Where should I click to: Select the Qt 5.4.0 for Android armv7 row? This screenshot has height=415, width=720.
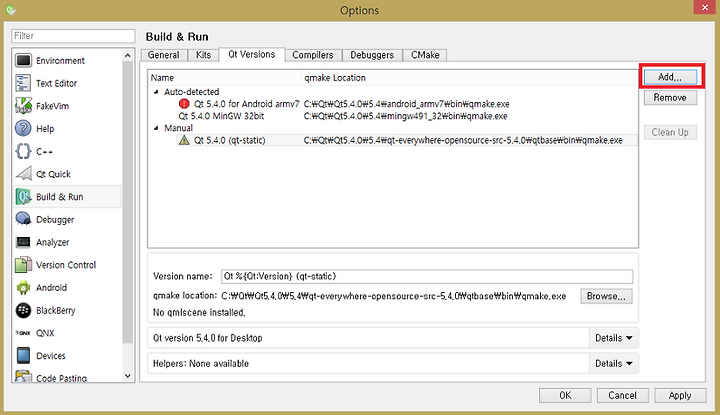pos(393,104)
